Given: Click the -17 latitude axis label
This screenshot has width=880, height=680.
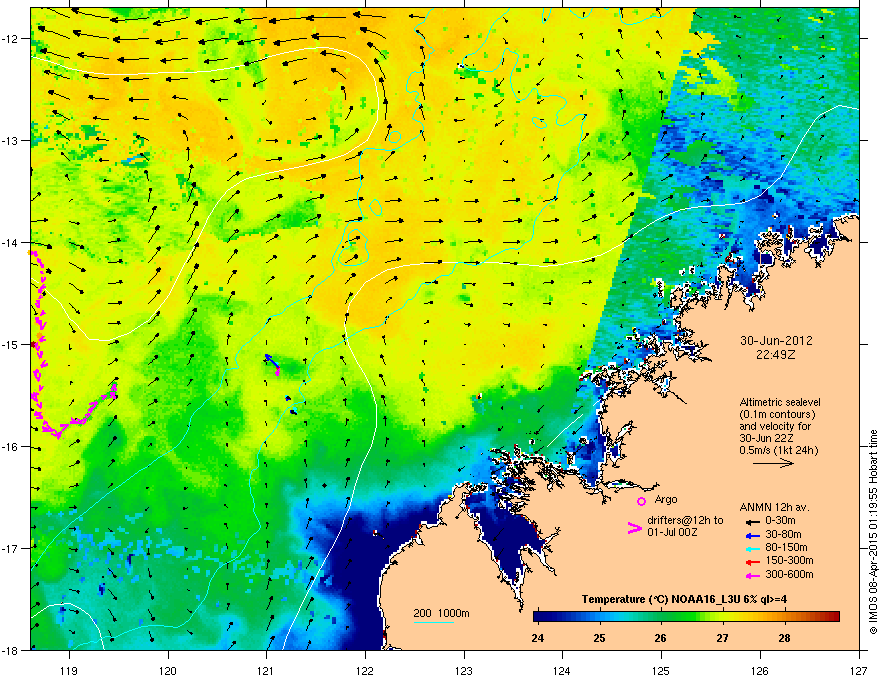Looking at the screenshot, I should click(11, 548).
